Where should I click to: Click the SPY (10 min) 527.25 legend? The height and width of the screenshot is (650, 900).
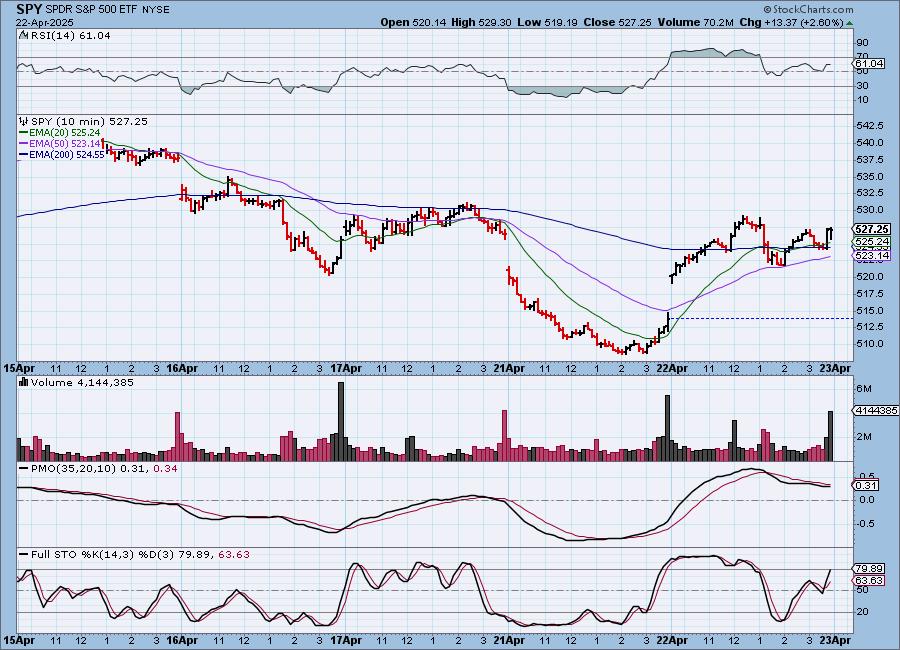(90, 121)
